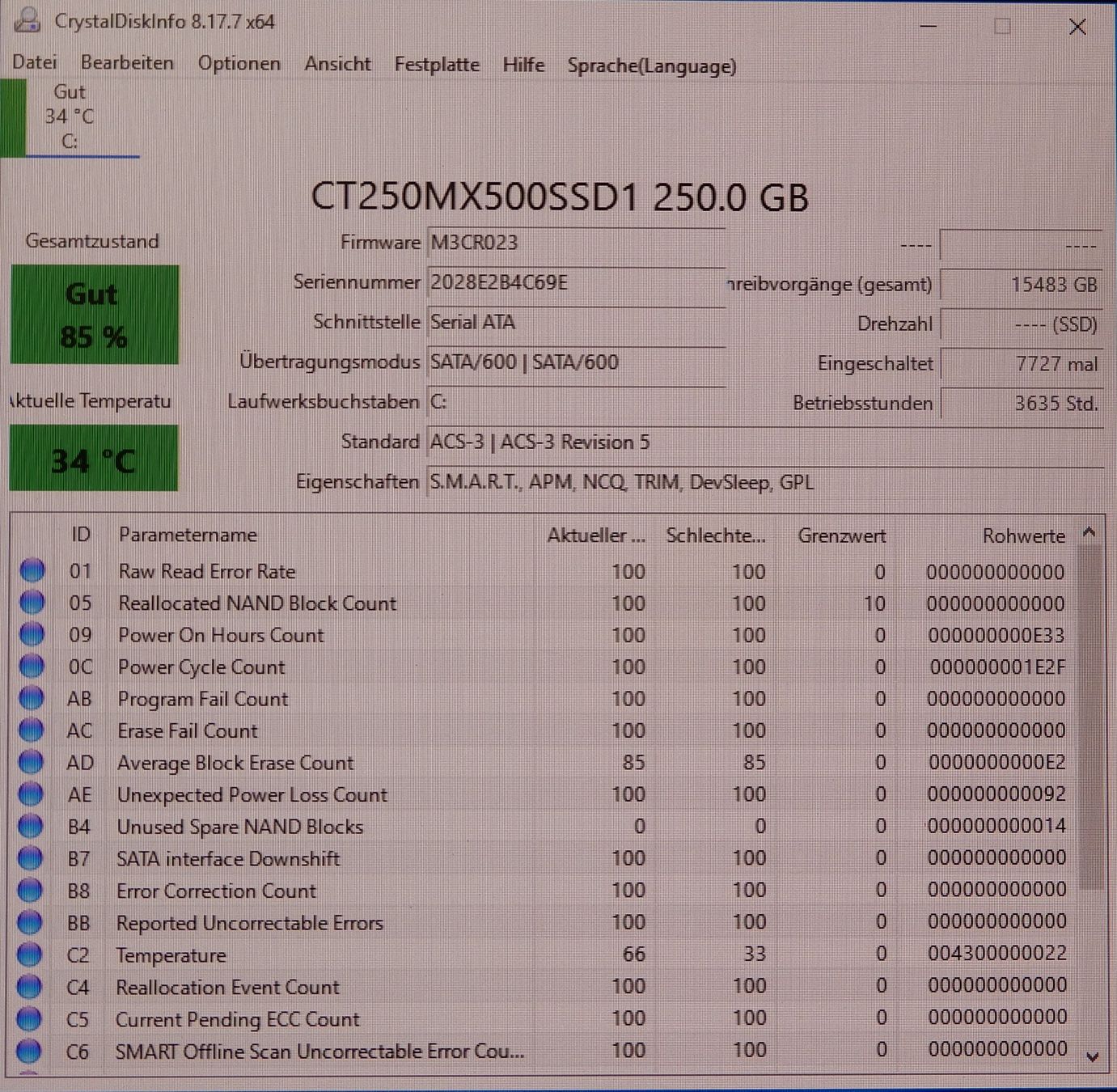Open the Bearbeiten menu
The height and width of the screenshot is (1092, 1117).
click(x=127, y=63)
